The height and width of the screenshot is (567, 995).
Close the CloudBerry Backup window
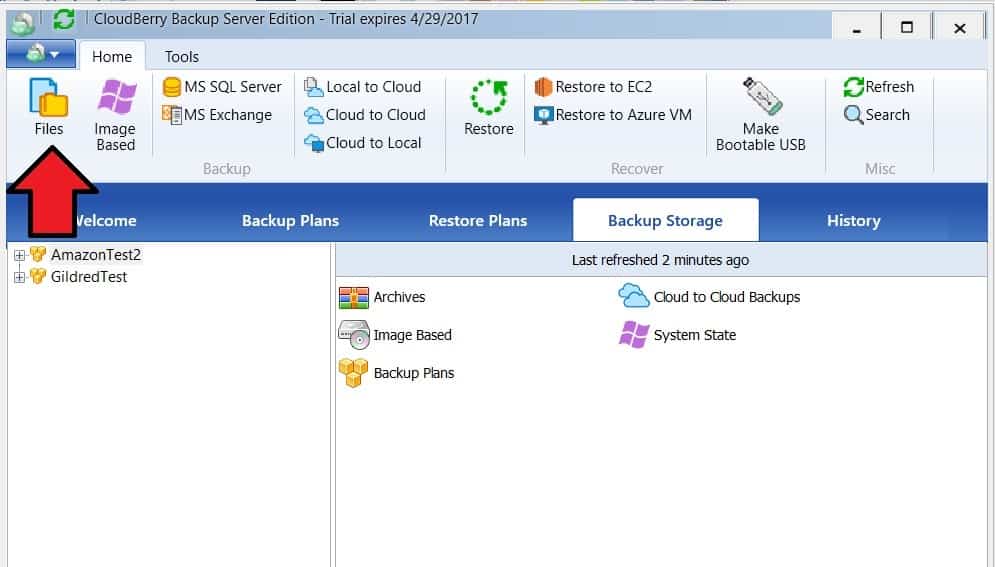coord(959,28)
